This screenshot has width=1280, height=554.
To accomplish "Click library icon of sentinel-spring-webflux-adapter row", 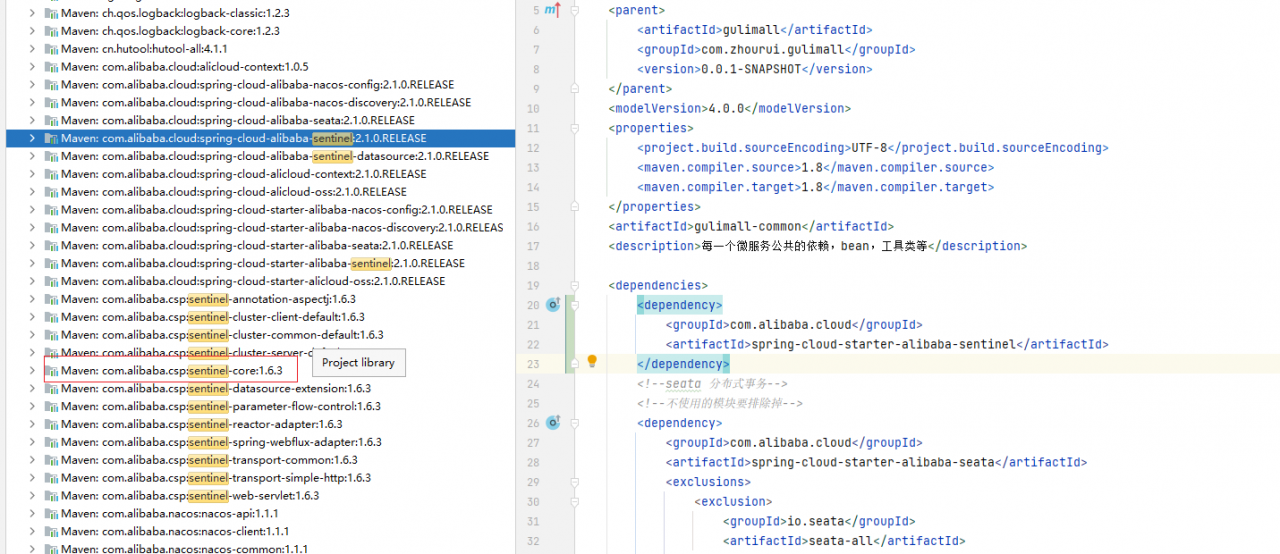I will point(51,442).
